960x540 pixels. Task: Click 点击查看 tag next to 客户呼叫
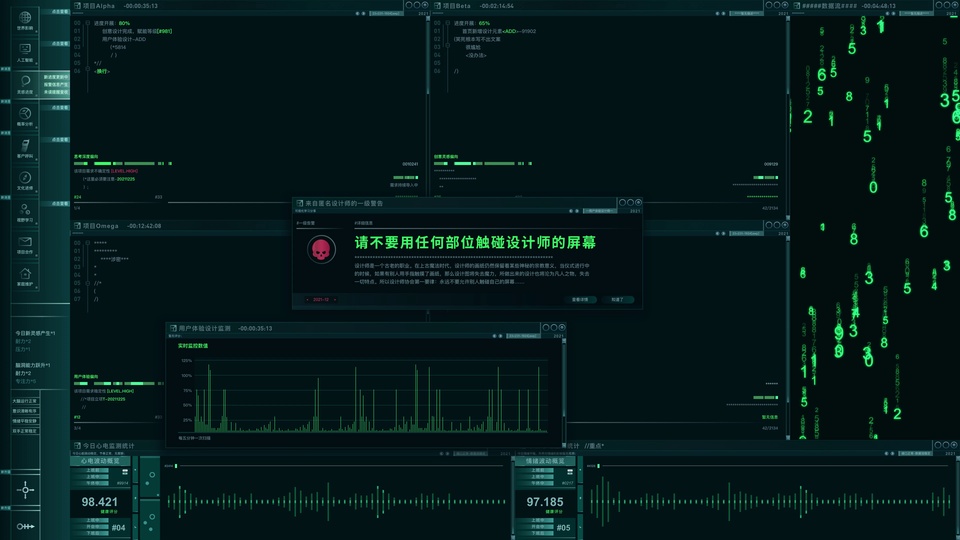point(60,140)
